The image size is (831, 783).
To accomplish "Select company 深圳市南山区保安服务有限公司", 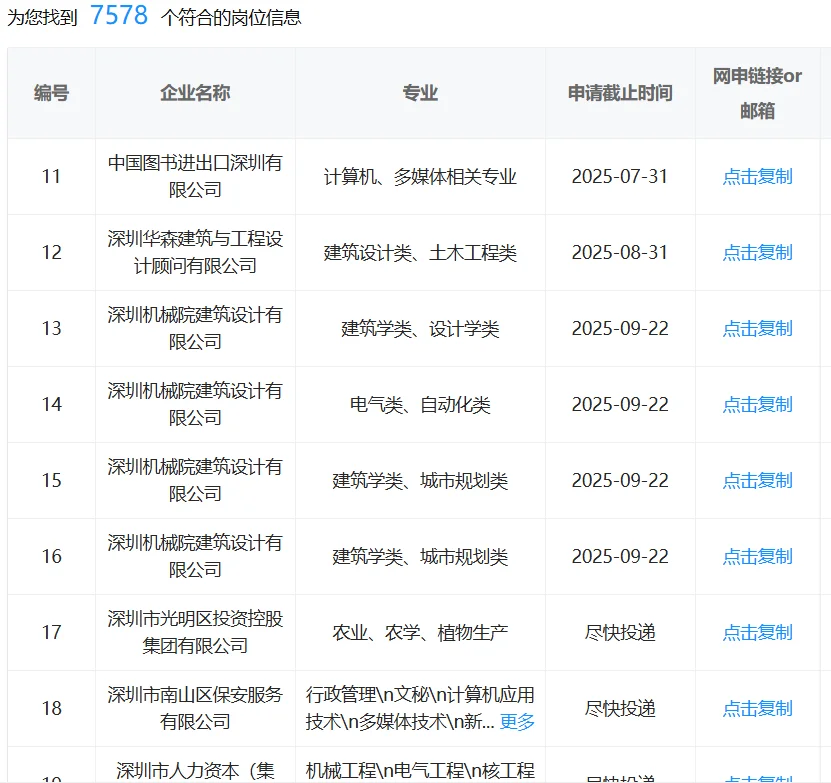I will [x=195, y=708].
